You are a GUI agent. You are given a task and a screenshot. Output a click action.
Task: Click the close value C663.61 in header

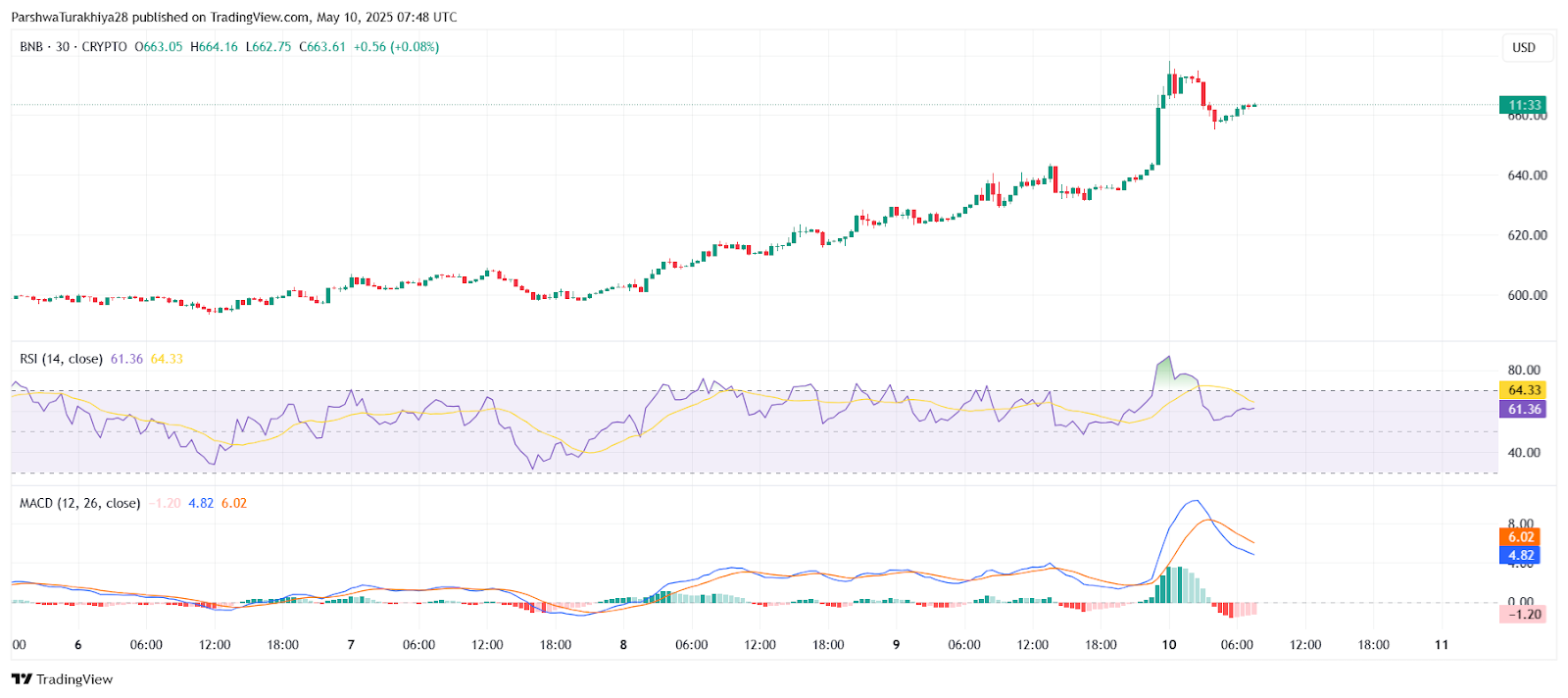coord(322,47)
